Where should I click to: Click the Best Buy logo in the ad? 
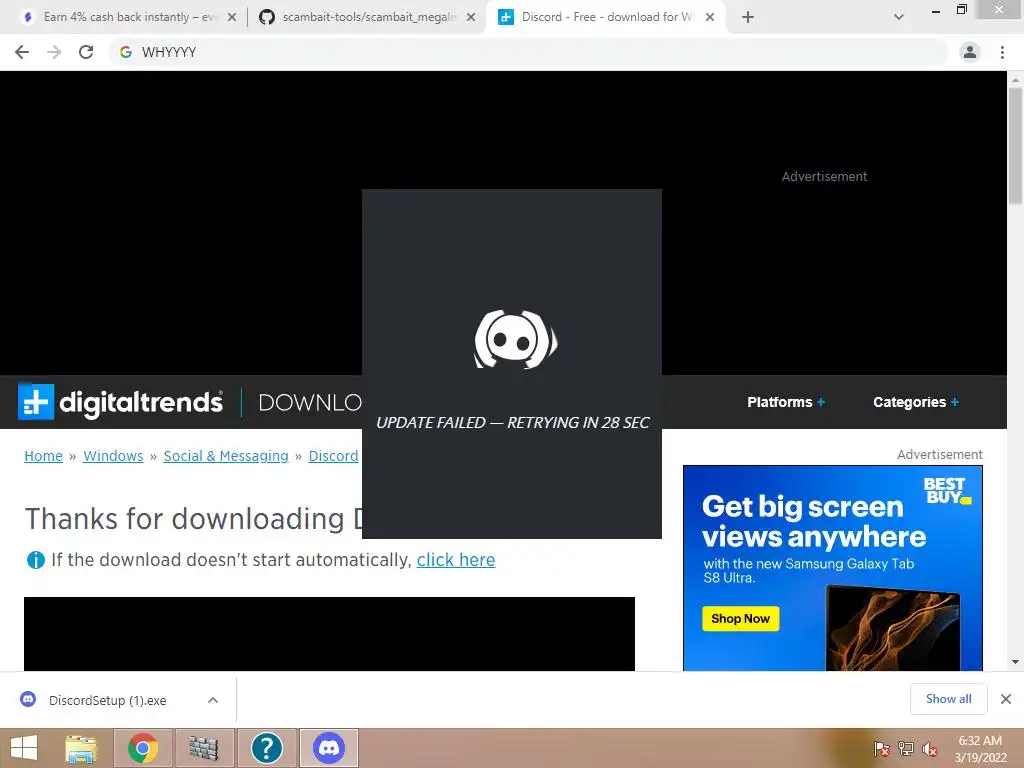tap(946, 490)
